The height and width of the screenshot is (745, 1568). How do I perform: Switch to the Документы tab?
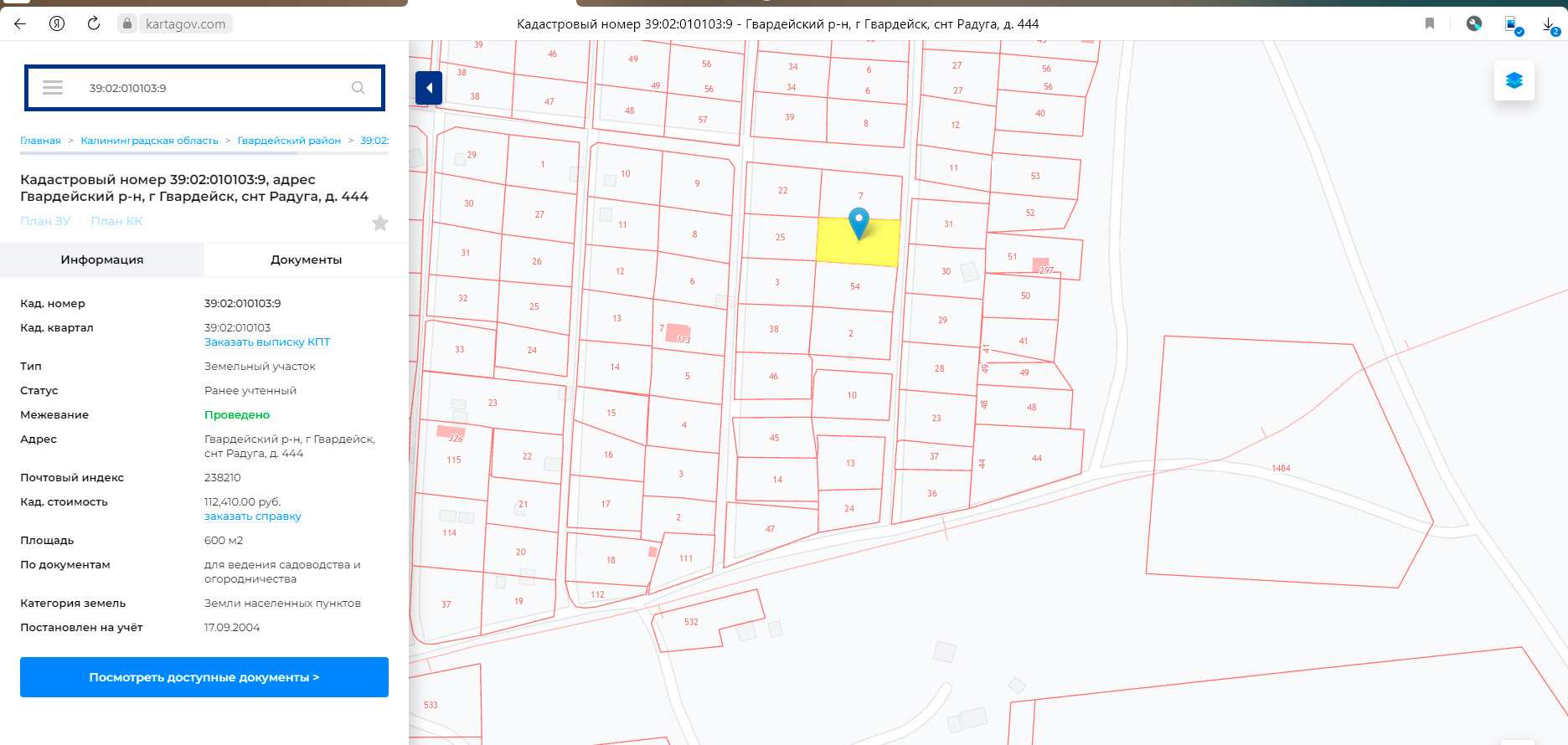307,259
